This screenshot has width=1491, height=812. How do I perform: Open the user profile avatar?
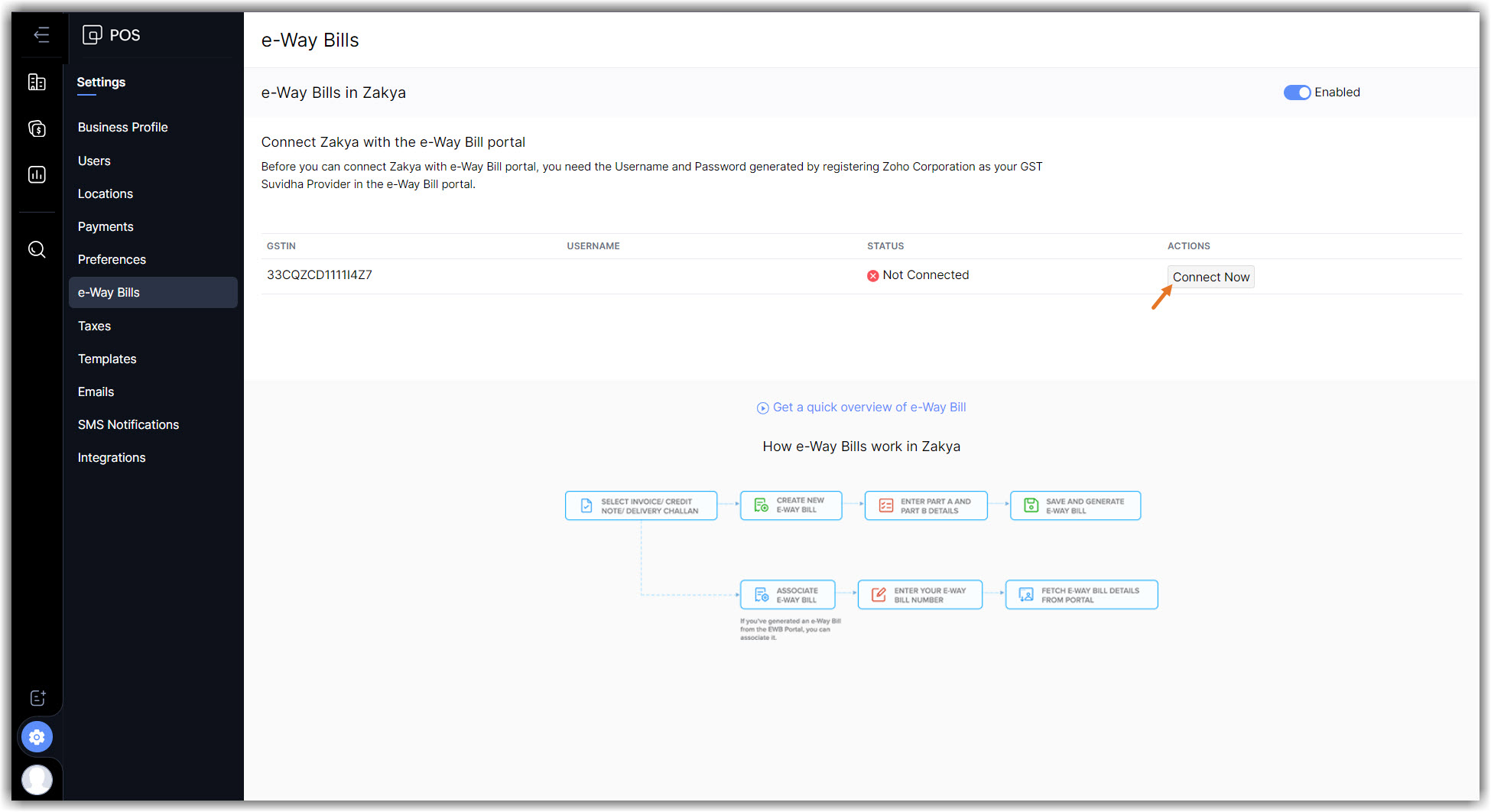click(x=37, y=779)
